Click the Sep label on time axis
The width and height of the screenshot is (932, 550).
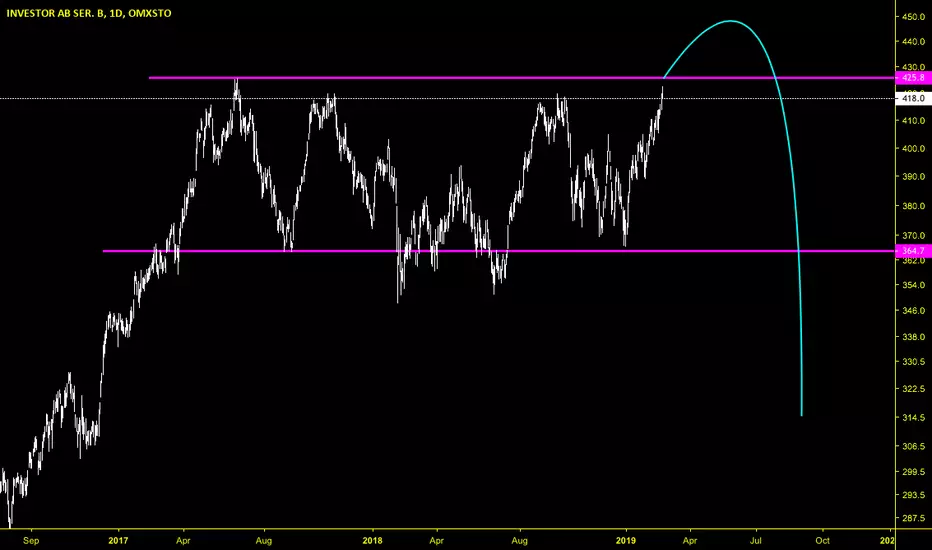click(31, 540)
